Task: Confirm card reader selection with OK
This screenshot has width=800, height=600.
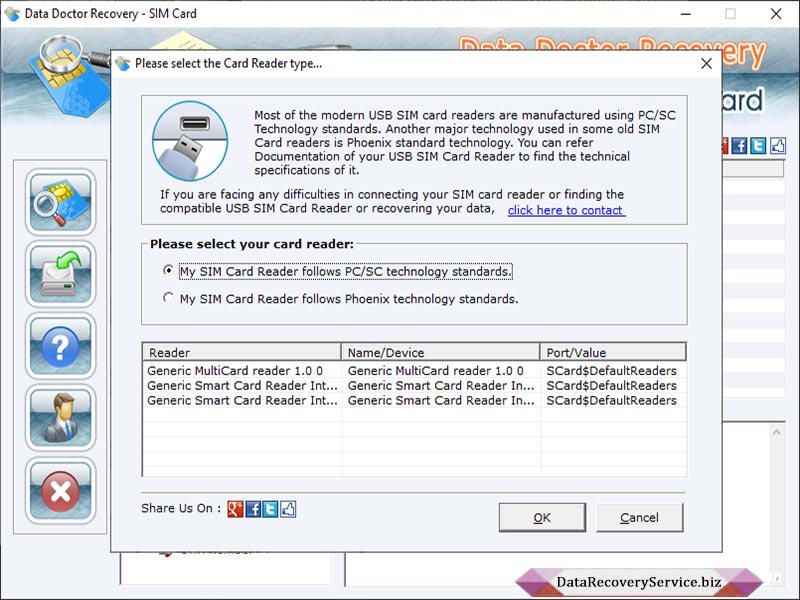Action: 541,517
